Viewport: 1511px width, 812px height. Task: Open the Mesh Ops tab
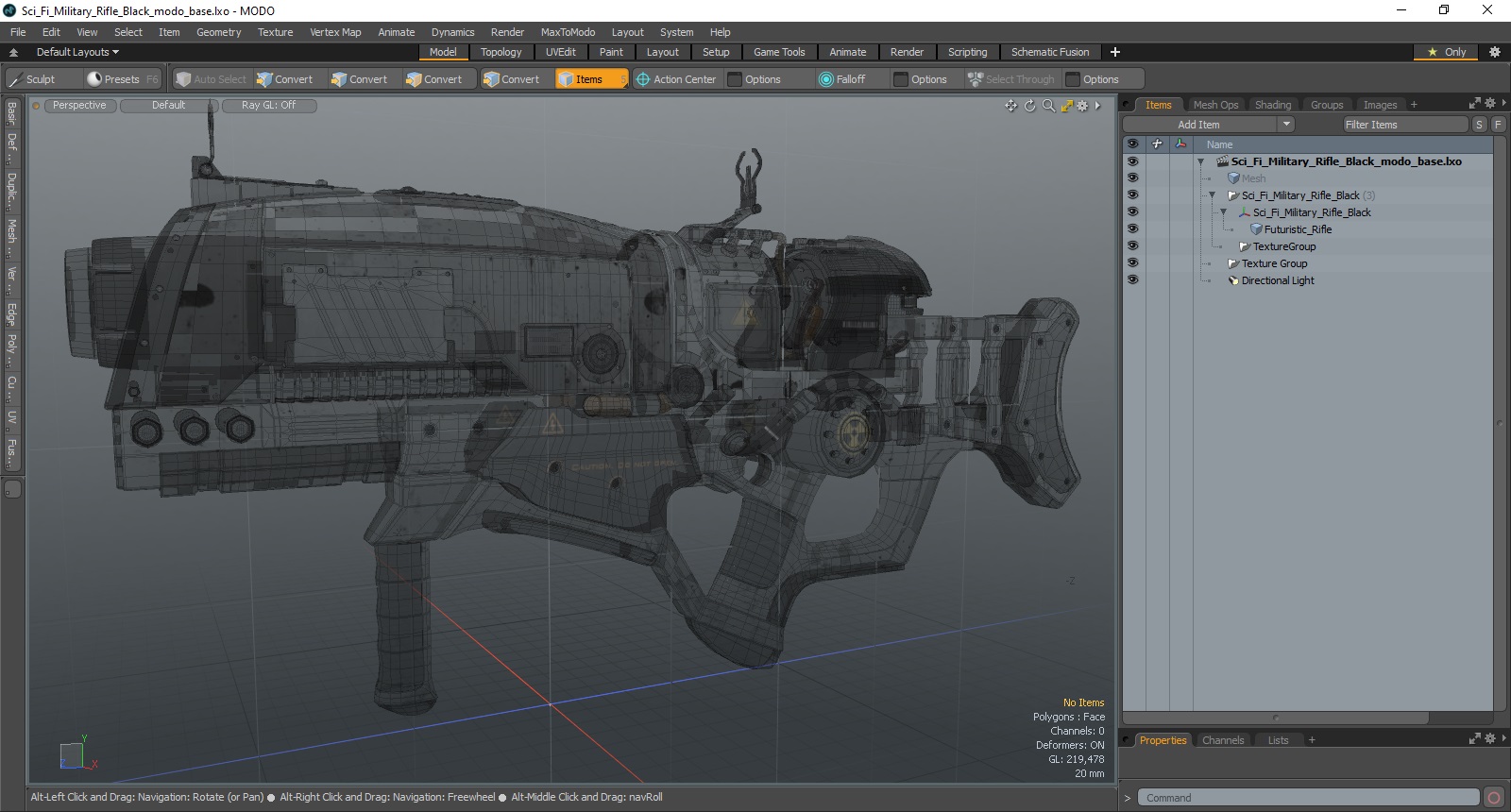click(x=1215, y=105)
